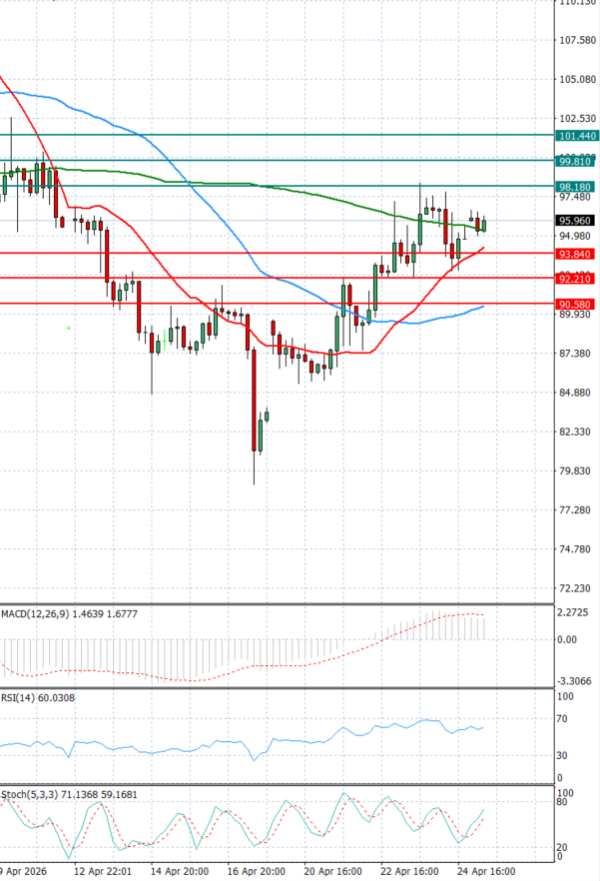Click the 74.780 price axis value
This screenshot has height=881, width=600.
pos(577,549)
